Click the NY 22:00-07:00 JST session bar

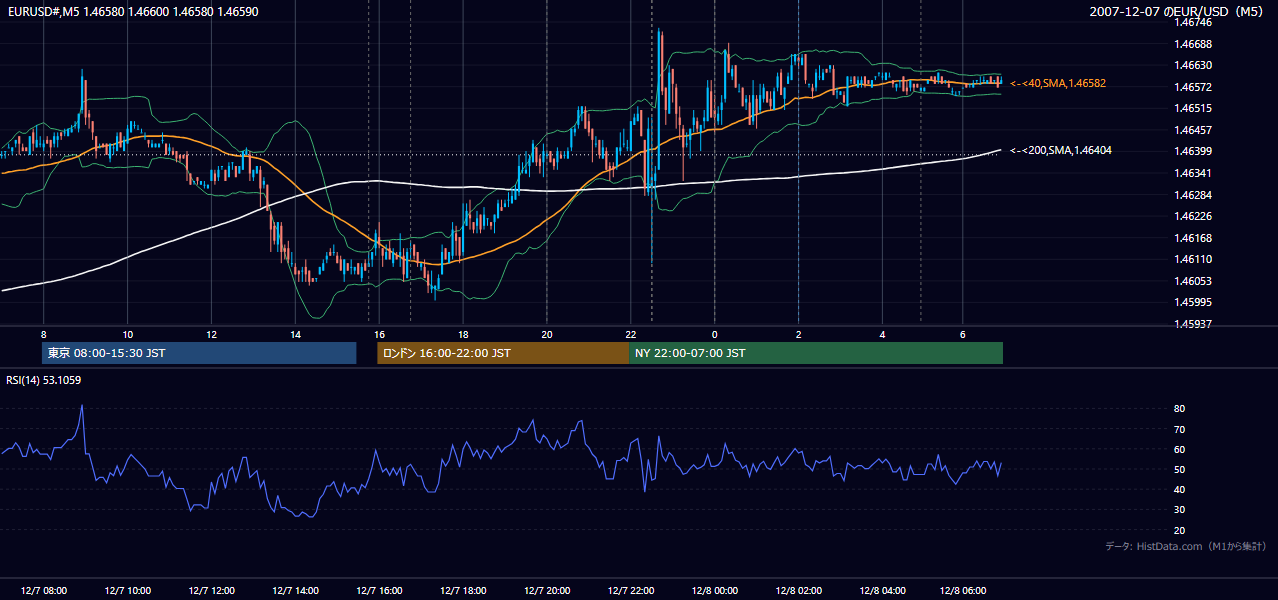(816, 353)
